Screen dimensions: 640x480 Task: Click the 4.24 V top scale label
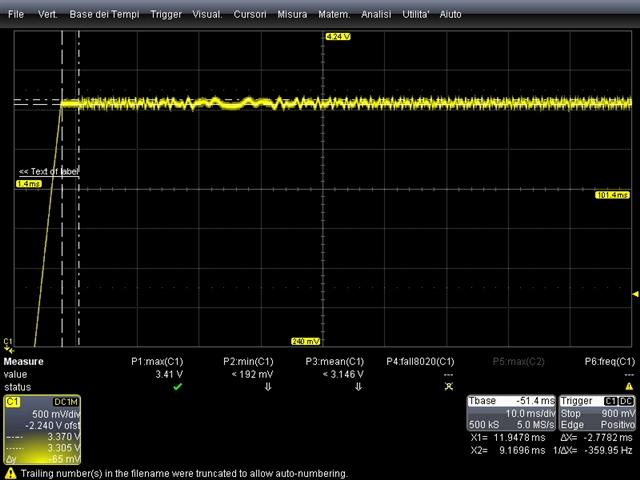point(338,37)
